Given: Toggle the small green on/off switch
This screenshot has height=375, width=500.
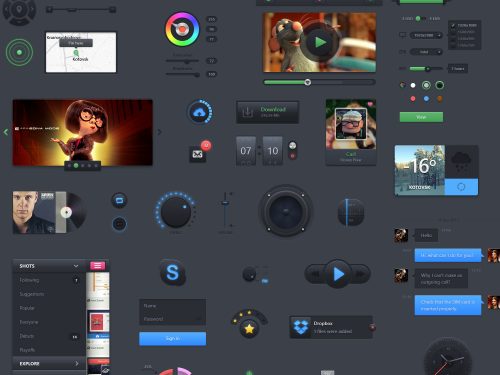Looking at the screenshot, I should 420,19.
